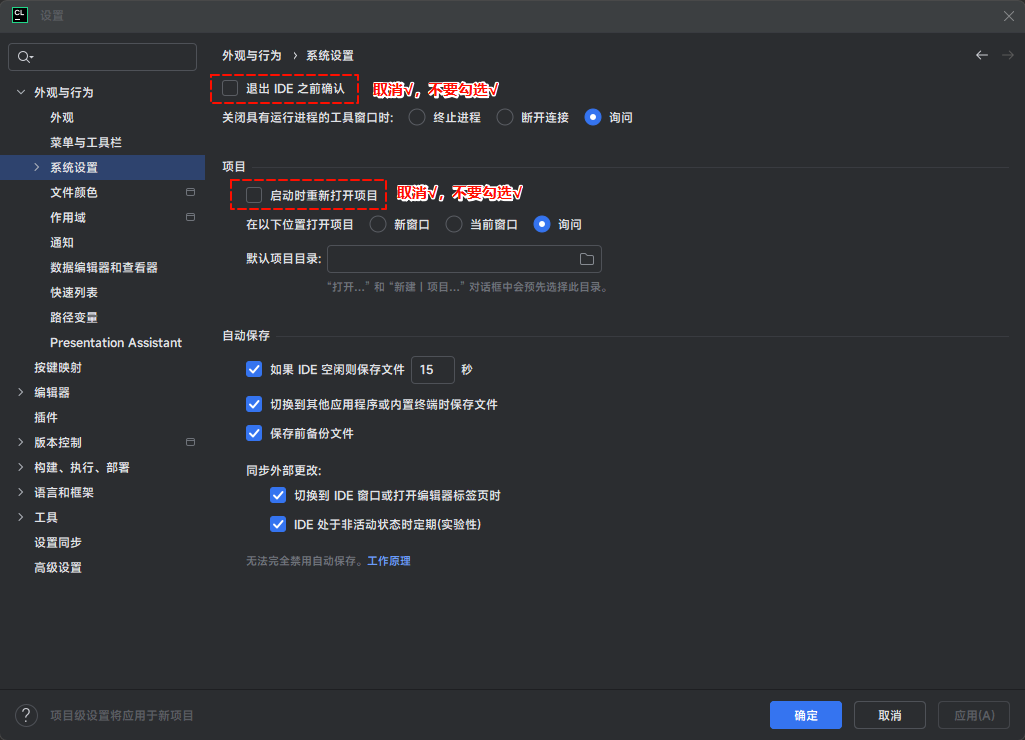Click the project-level icon beside 版本控制
The image size is (1025, 740).
click(190, 442)
